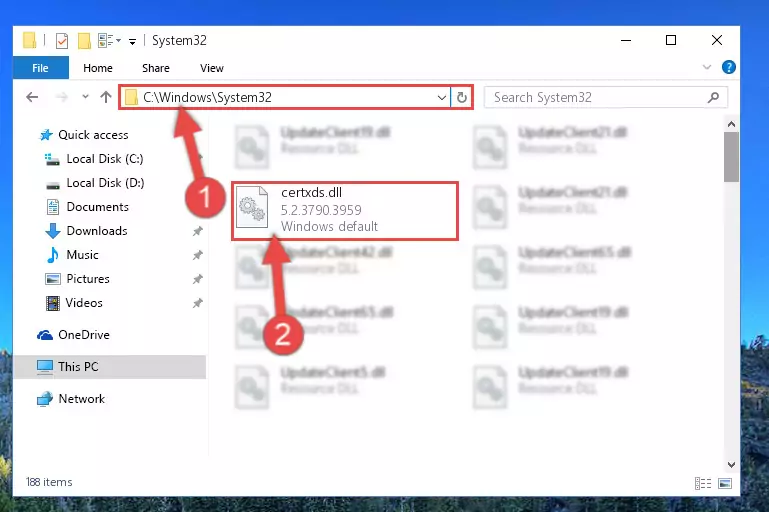The image size is (769, 512).
Task: Switch to Details view icon in status bar
Action: tap(703, 484)
